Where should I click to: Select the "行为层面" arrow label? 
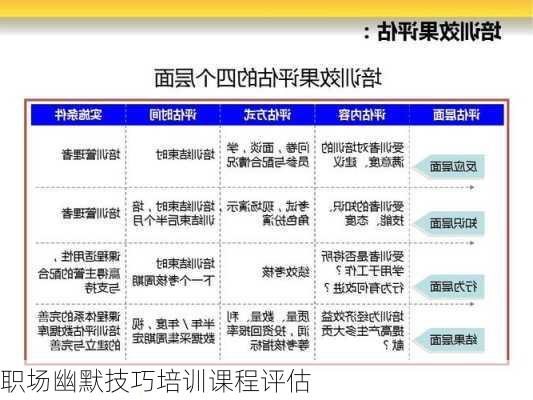[x=449, y=287]
